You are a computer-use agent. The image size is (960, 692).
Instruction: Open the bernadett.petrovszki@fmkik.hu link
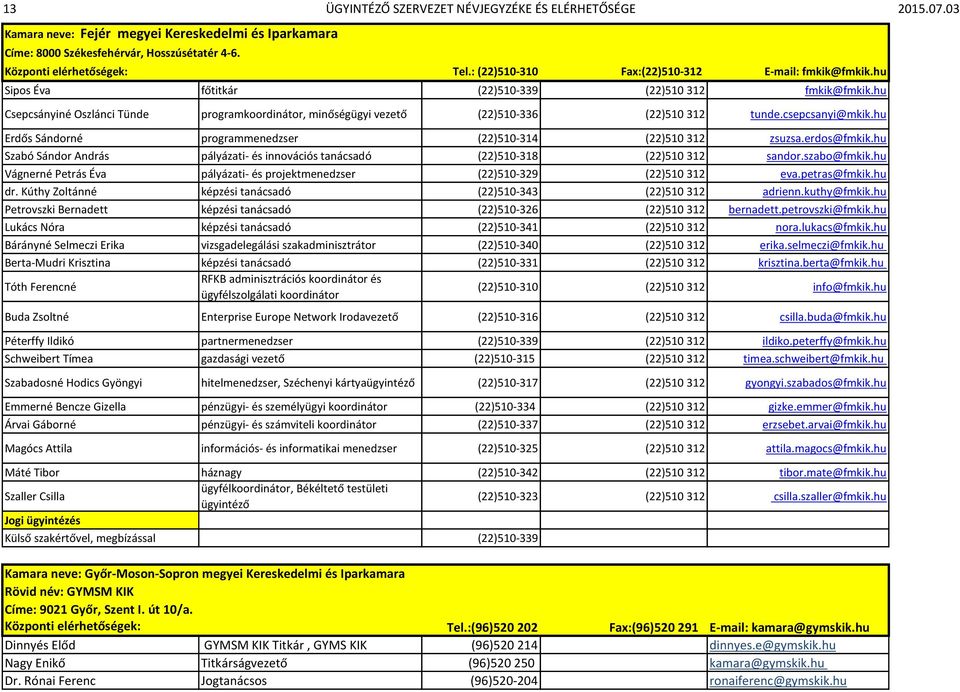pyautogui.click(x=807, y=209)
